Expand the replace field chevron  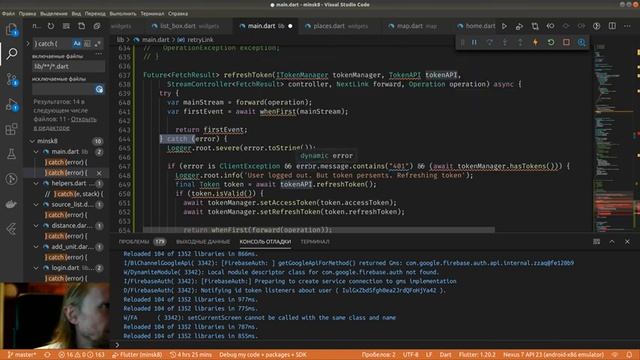(x=28, y=43)
